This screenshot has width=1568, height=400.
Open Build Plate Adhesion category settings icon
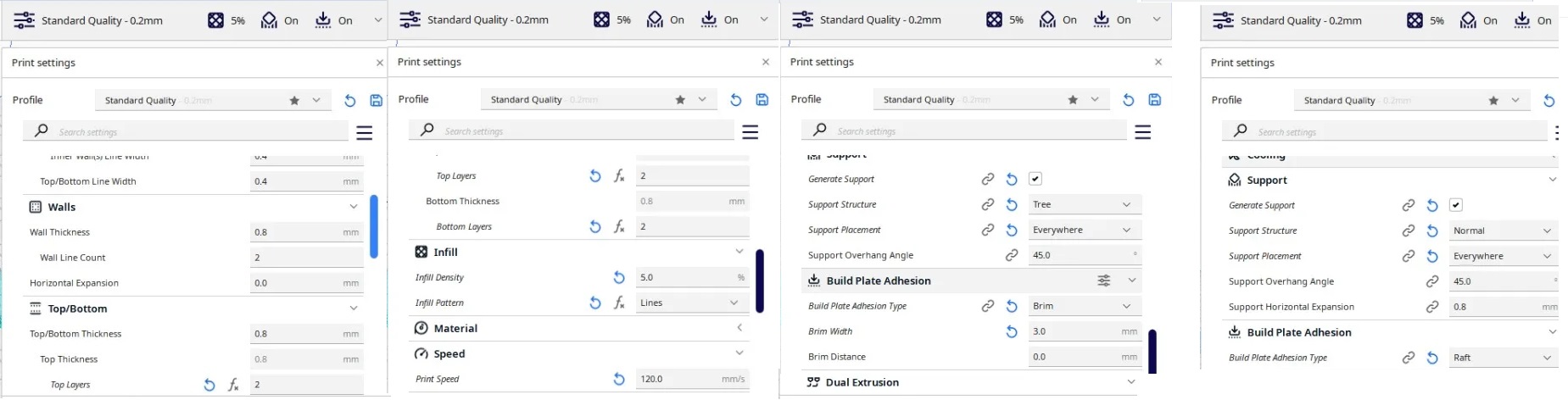click(x=1104, y=281)
